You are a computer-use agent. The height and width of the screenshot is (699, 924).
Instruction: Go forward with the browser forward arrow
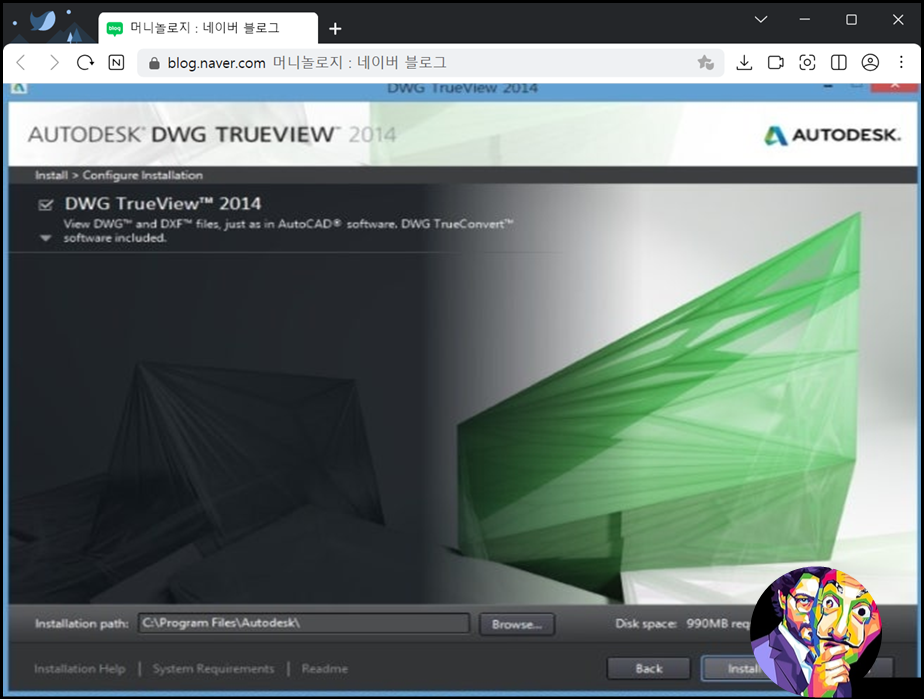[x=54, y=62]
